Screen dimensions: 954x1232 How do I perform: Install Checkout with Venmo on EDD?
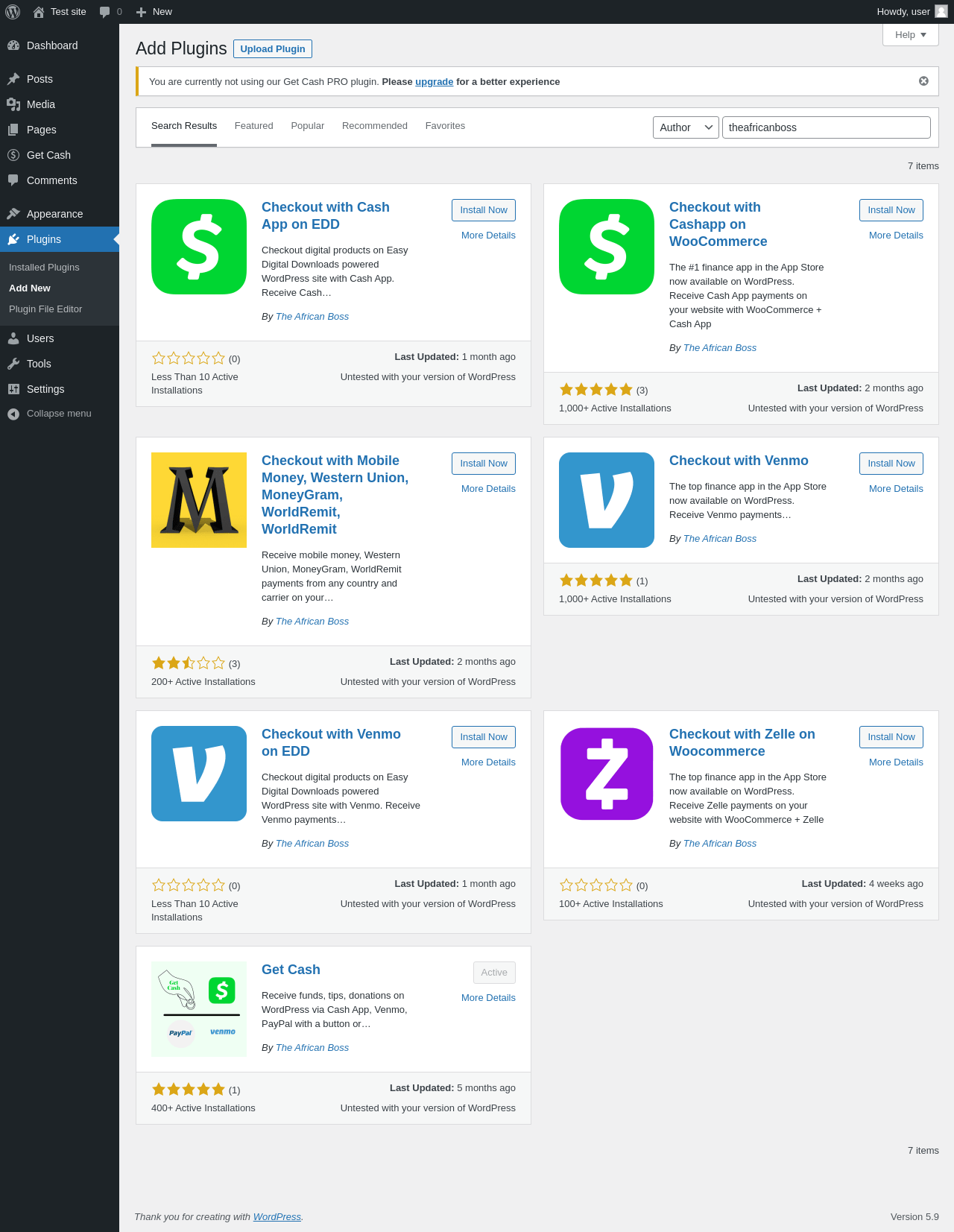tap(484, 737)
